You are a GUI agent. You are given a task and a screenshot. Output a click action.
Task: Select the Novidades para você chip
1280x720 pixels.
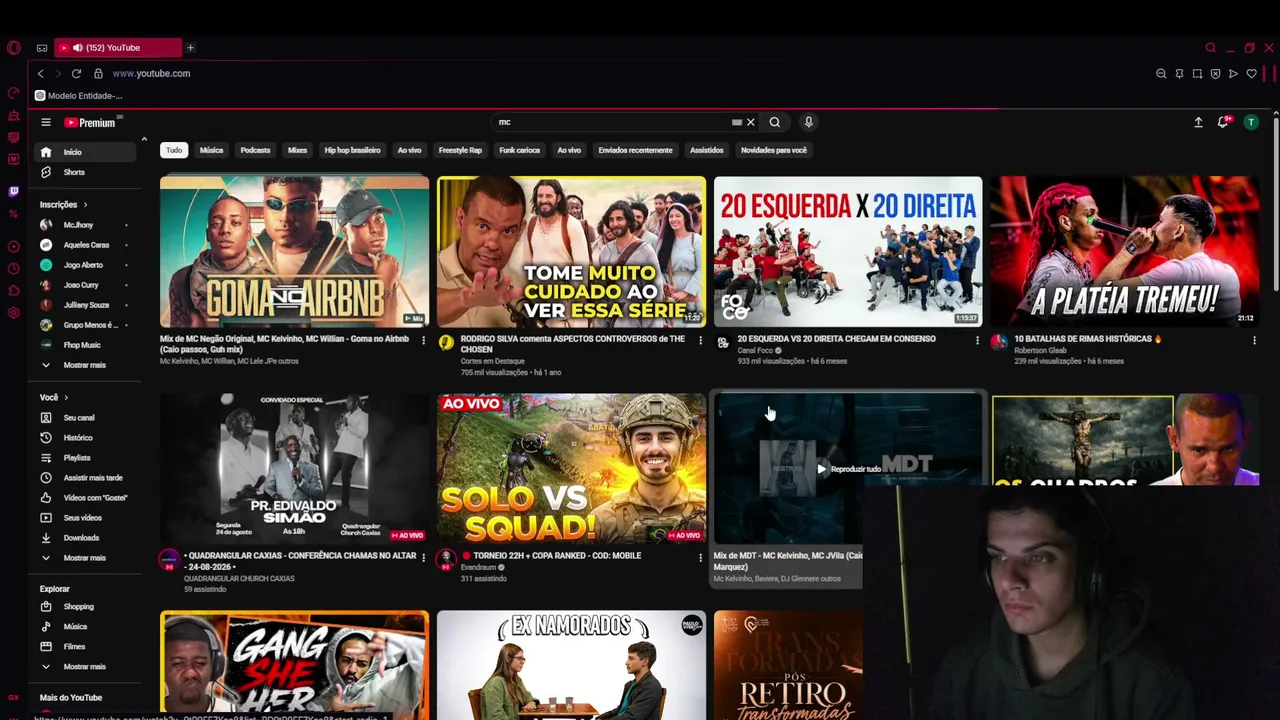click(773, 150)
